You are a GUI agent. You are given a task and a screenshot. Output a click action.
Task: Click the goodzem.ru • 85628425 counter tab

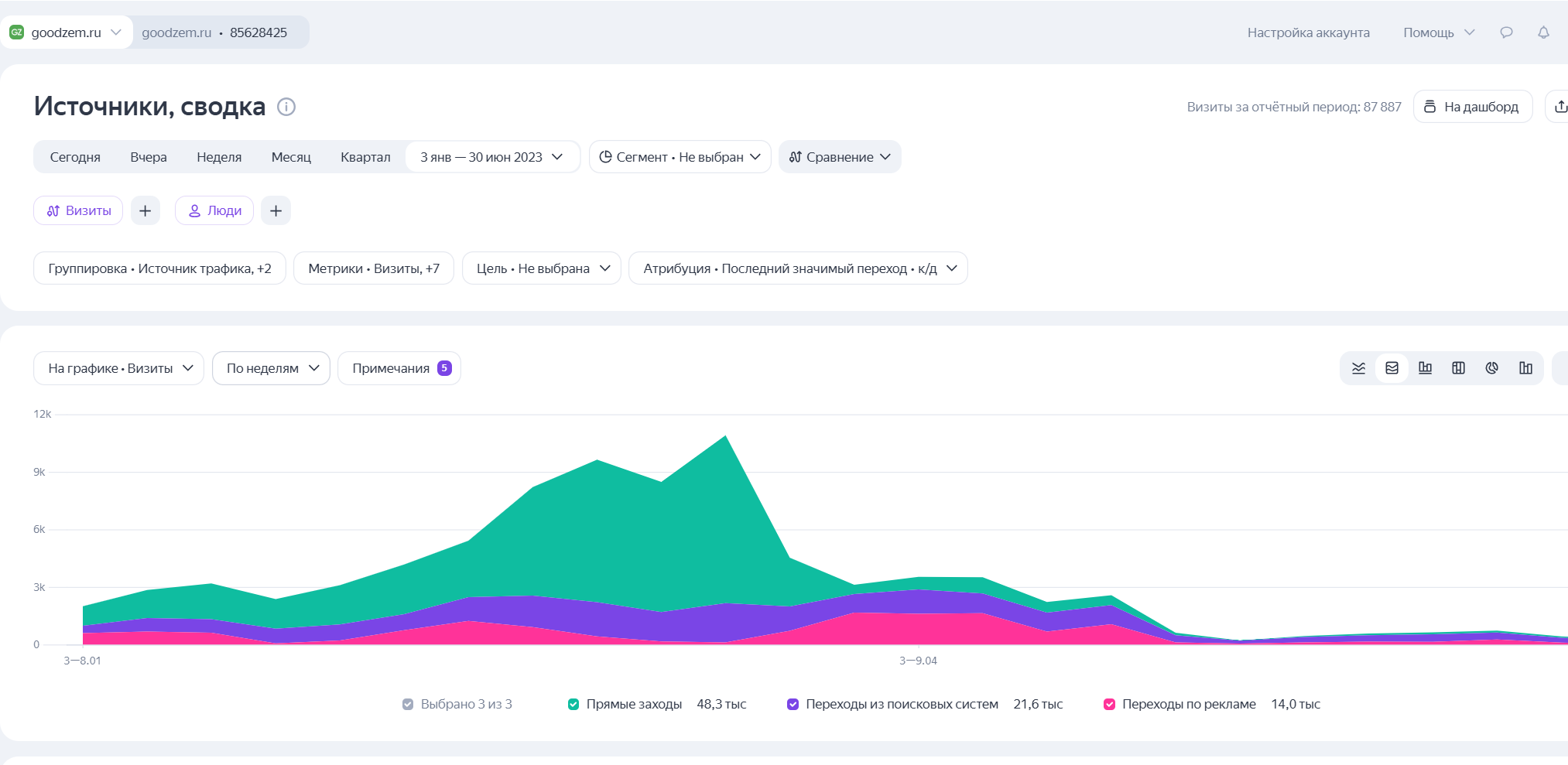click(214, 32)
